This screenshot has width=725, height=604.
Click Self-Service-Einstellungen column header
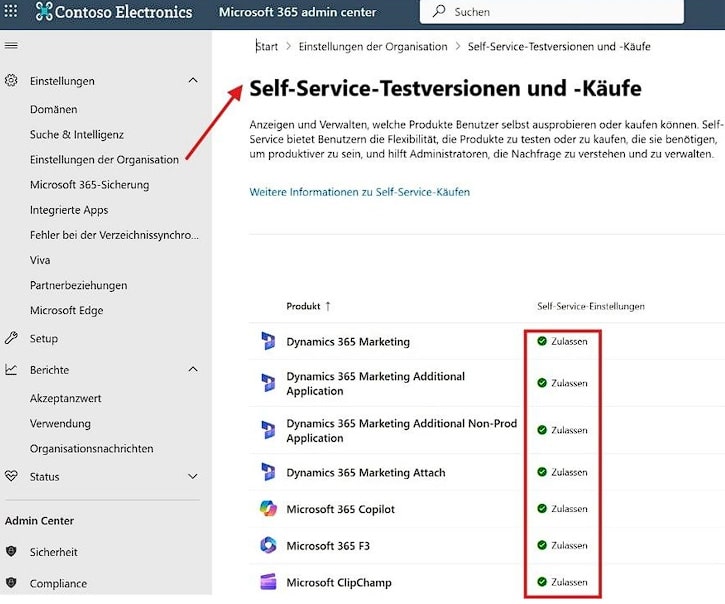[x=591, y=306]
